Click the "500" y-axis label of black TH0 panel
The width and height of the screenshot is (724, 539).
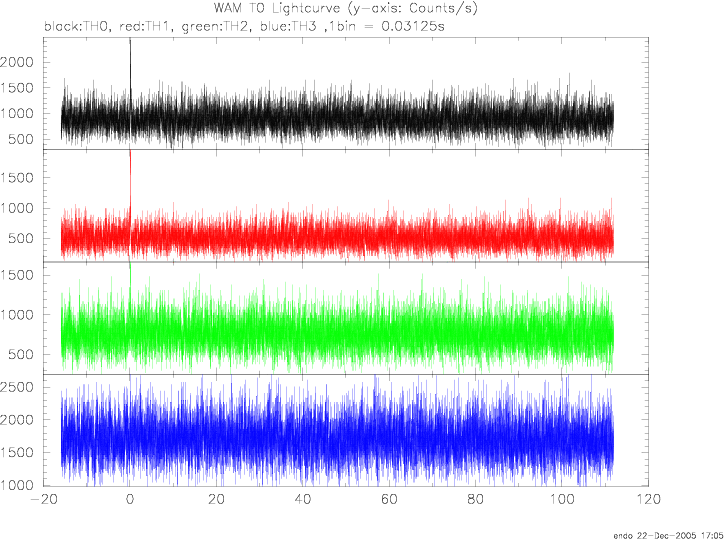tap(21, 139)
